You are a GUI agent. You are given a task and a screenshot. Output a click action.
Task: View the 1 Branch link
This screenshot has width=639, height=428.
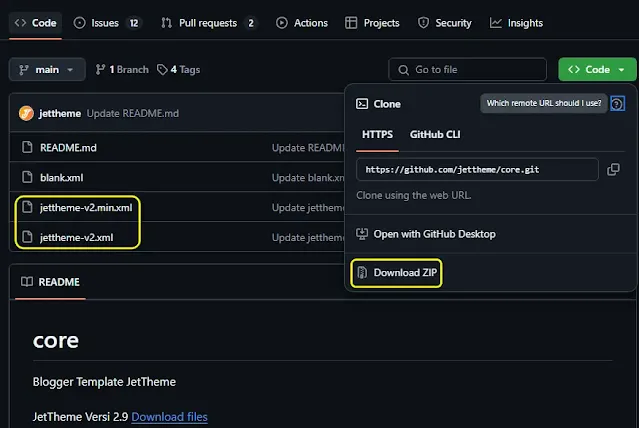[122, 70]
